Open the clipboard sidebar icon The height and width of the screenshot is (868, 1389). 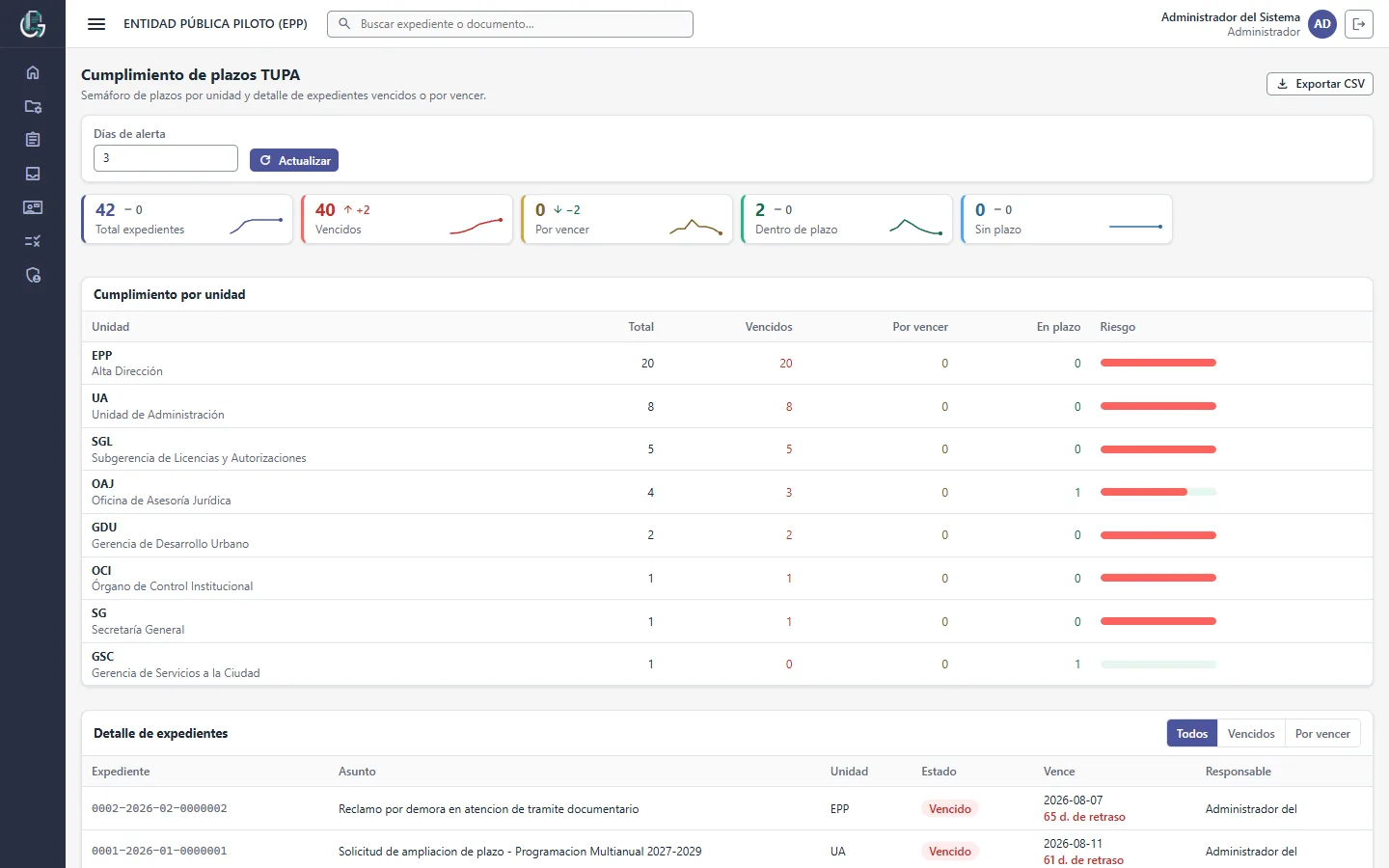(33, 140)
